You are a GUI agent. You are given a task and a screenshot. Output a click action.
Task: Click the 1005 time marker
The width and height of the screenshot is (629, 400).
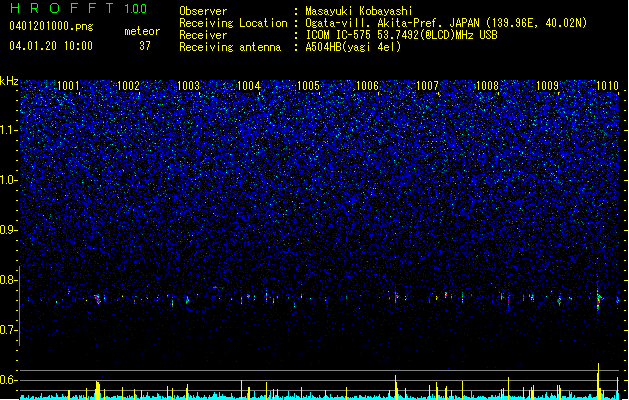[x=308, y=86]
